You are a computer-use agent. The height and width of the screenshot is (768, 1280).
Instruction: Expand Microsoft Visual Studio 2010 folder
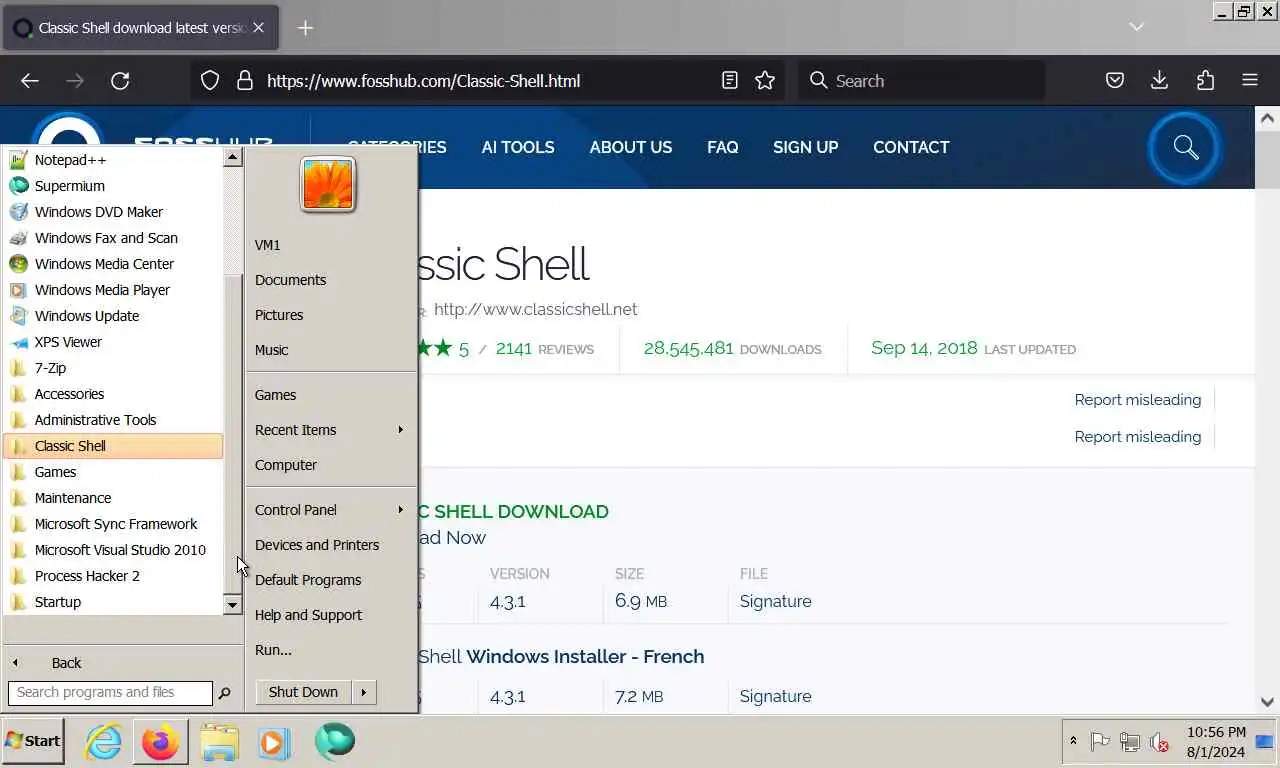pos(113,550)
